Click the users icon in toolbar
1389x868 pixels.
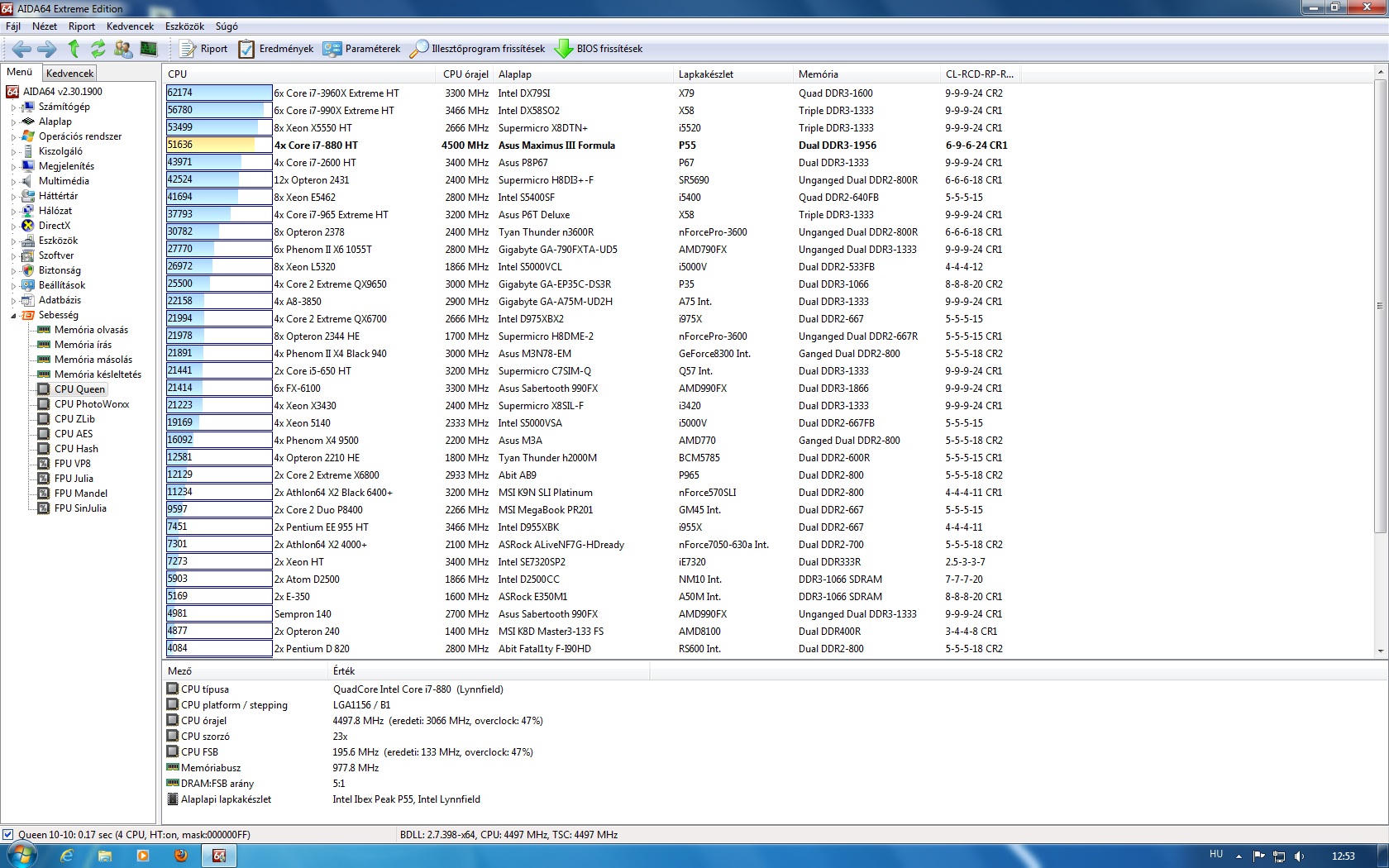click(x=123, y=49)
